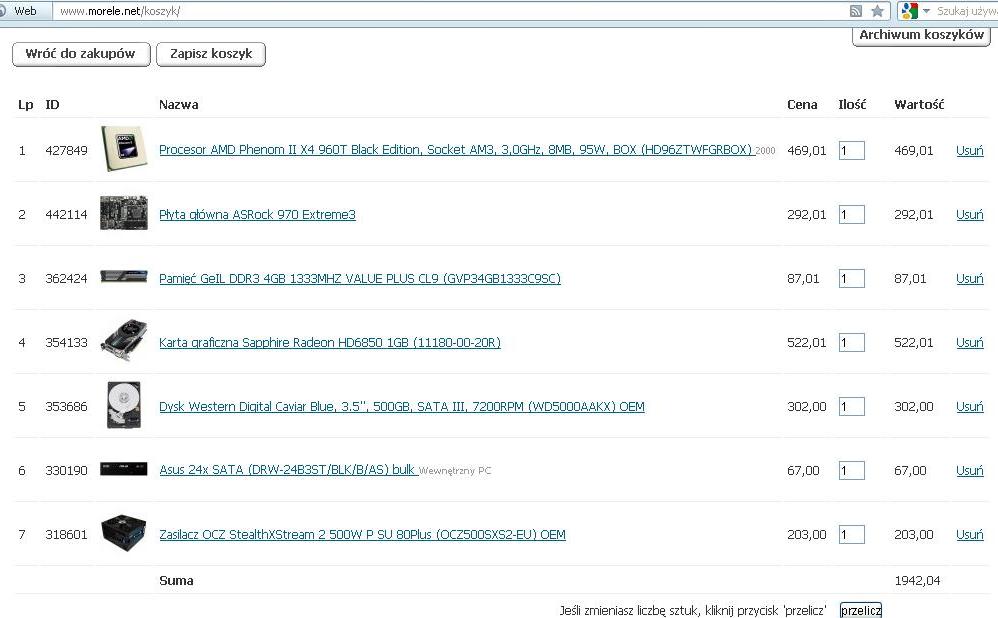Click Wróć do zakupów button
Viewport: 998px width, 618px height.
[81, 54]
